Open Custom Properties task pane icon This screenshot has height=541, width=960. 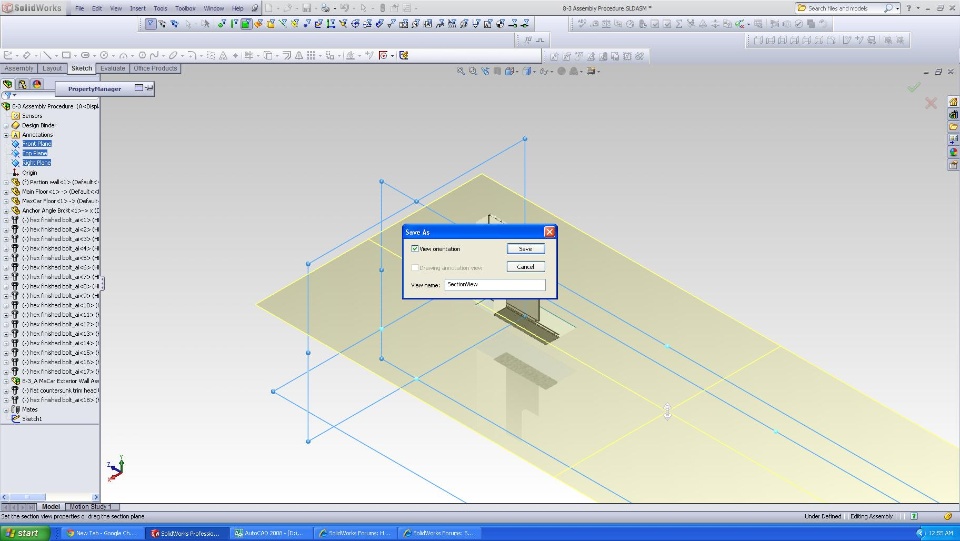click(953, 165)
